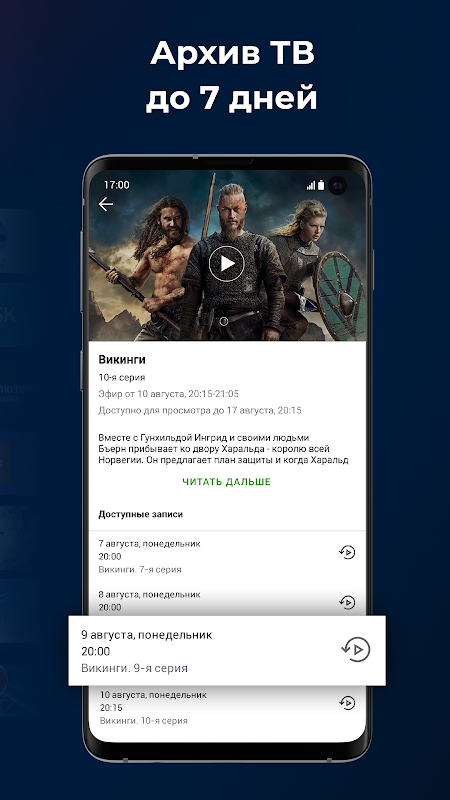This screenshot has width=450, height=800.
Task: Tap the episode description paragraph
Action: pos(223,449)
